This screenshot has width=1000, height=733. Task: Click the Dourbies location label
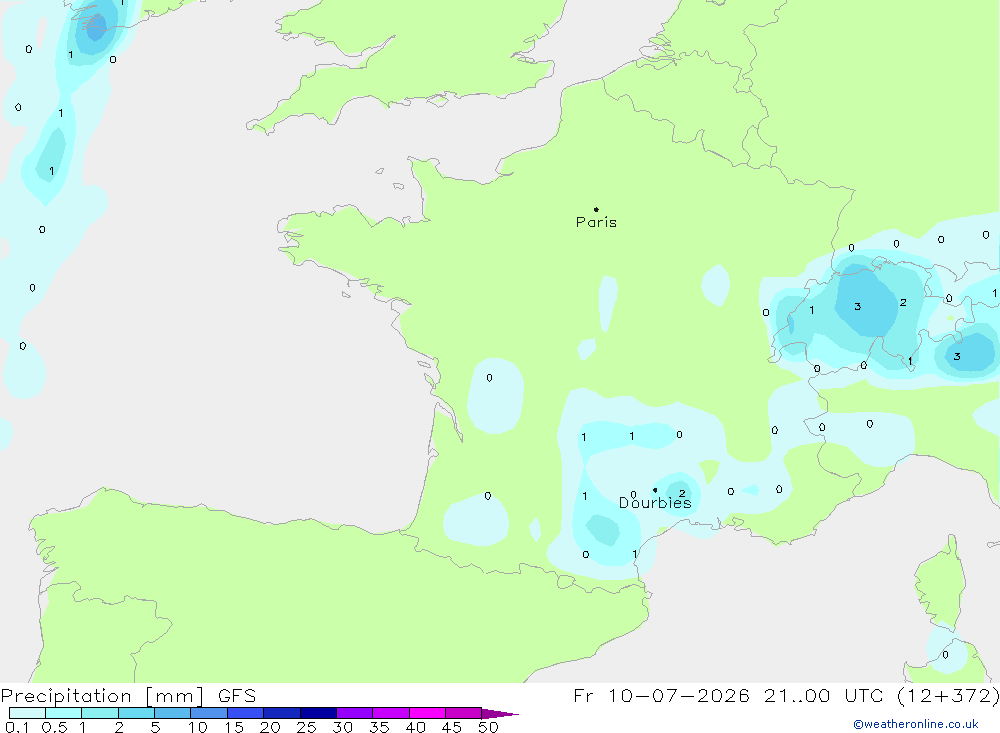click(x=655, y=503)
